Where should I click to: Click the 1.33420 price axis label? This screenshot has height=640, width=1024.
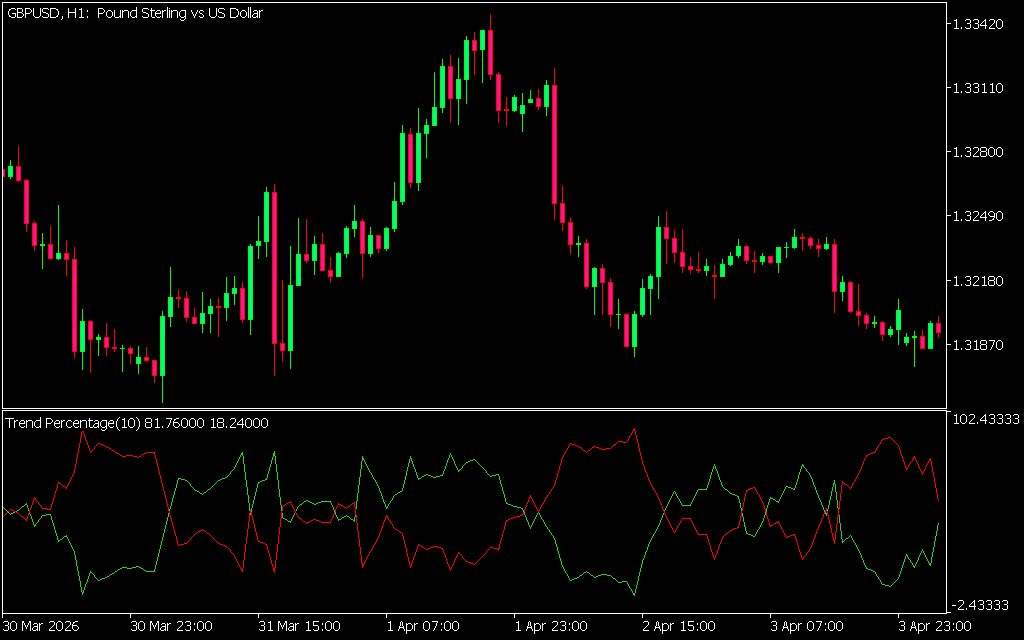pos(981,24)
